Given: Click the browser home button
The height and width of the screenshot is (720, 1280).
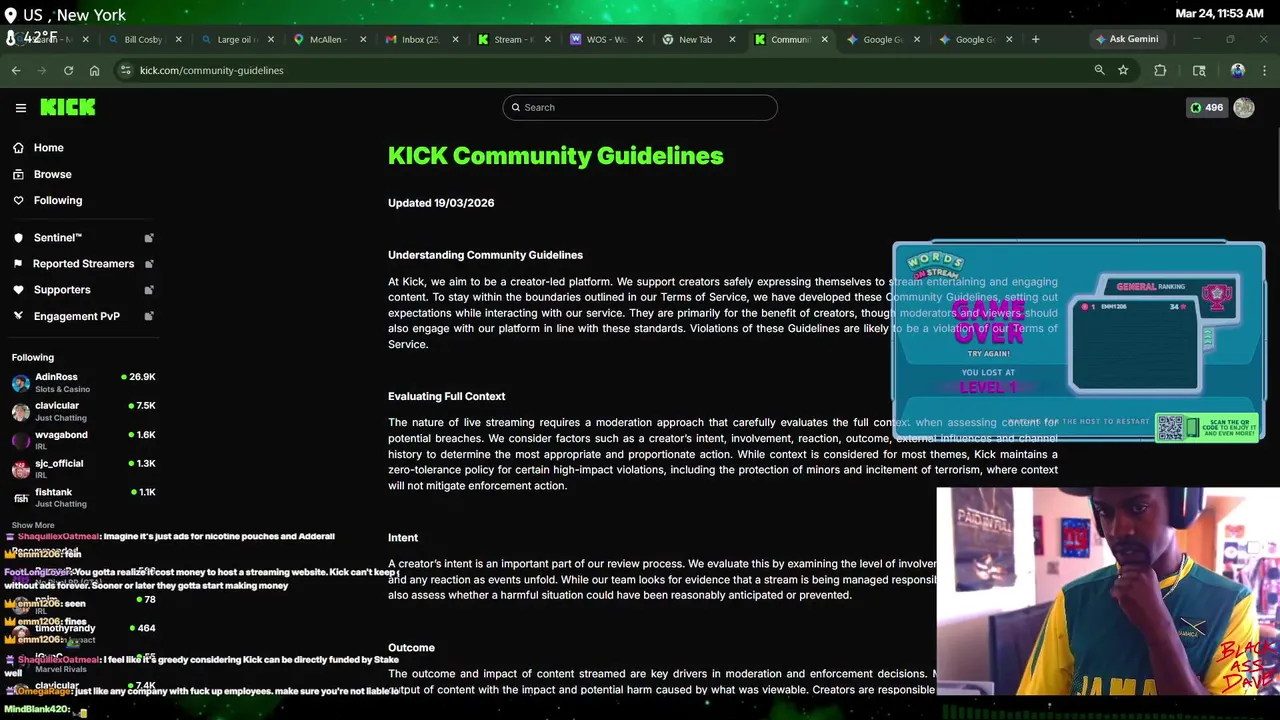Looking at the screenshot, I should 94,70.
